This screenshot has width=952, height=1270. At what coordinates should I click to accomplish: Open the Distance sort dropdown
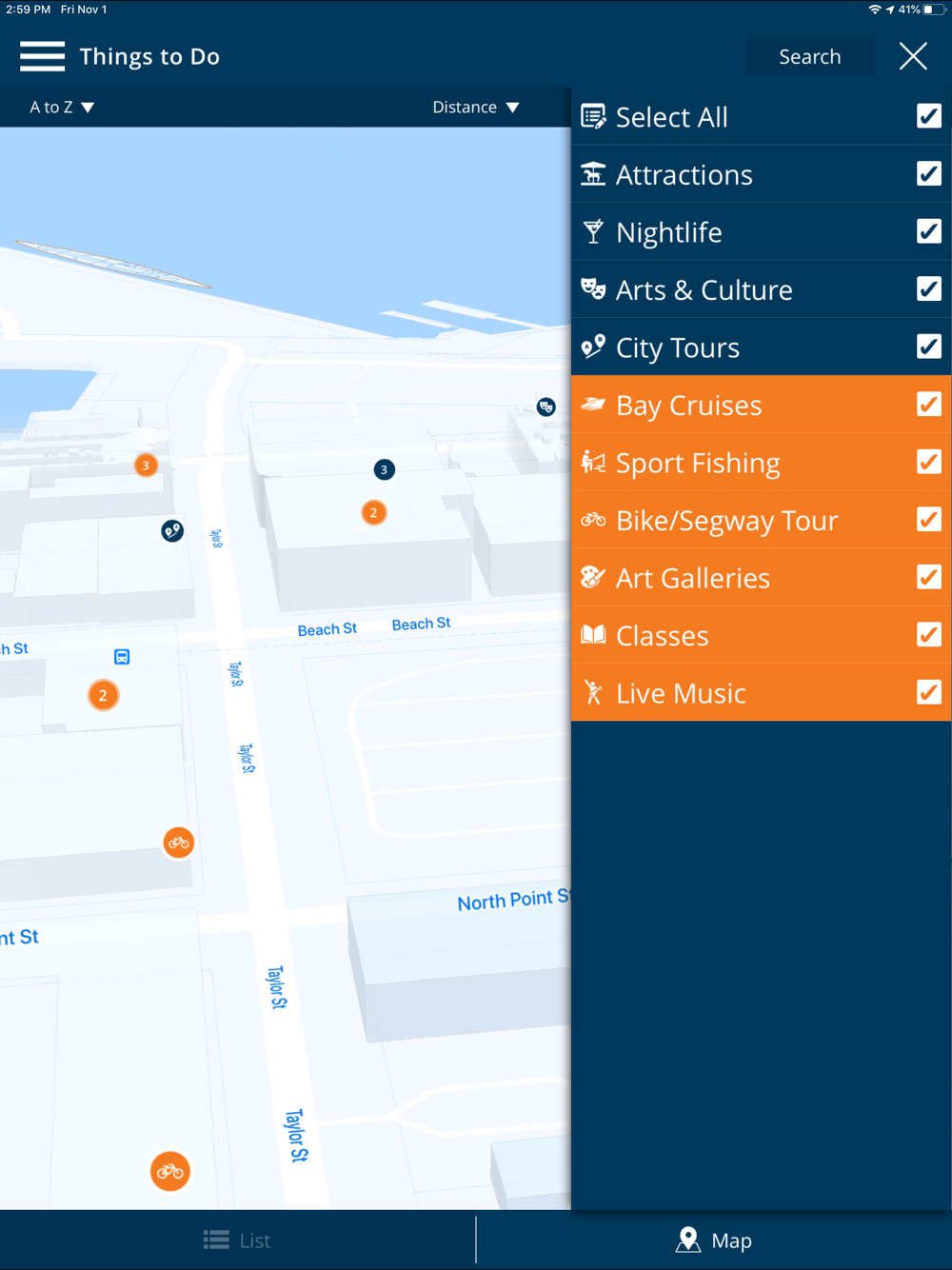[476, 108]
